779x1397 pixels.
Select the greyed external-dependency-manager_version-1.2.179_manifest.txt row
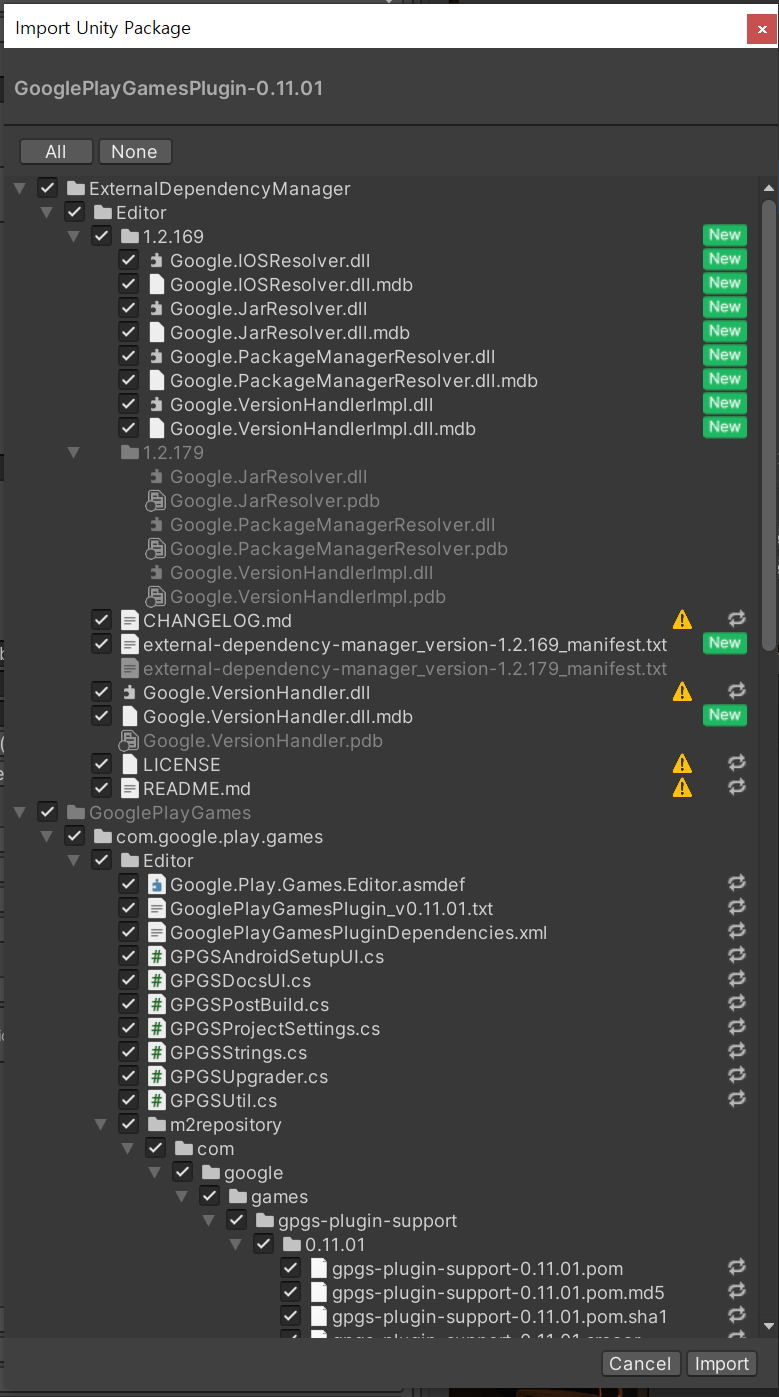[380, 669]
